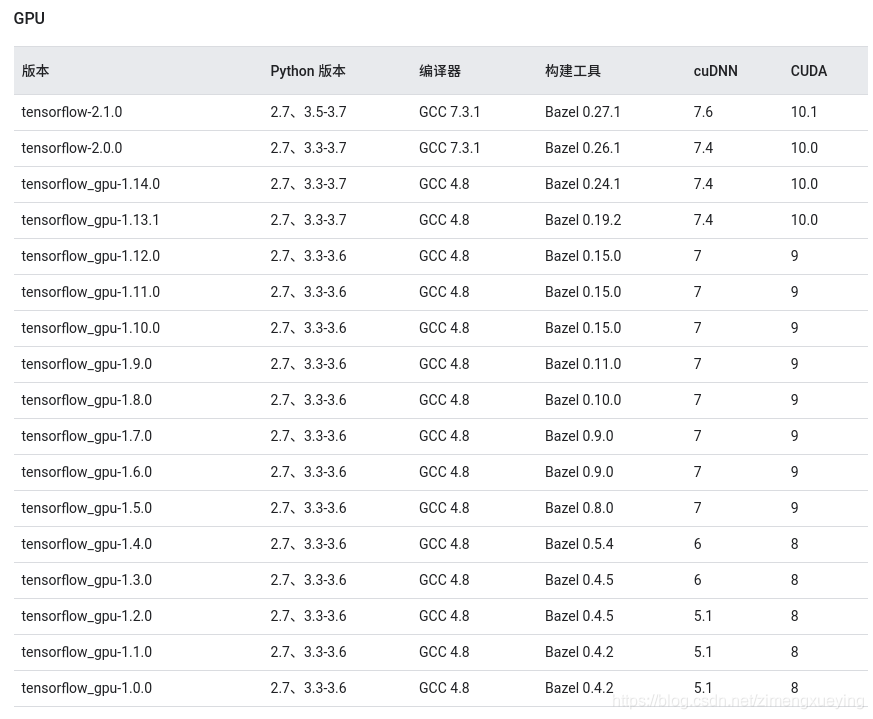Select the tensorflow_gpu-1.4.0 cell
The image size is (873, 719).
click(x=87, y=544)
